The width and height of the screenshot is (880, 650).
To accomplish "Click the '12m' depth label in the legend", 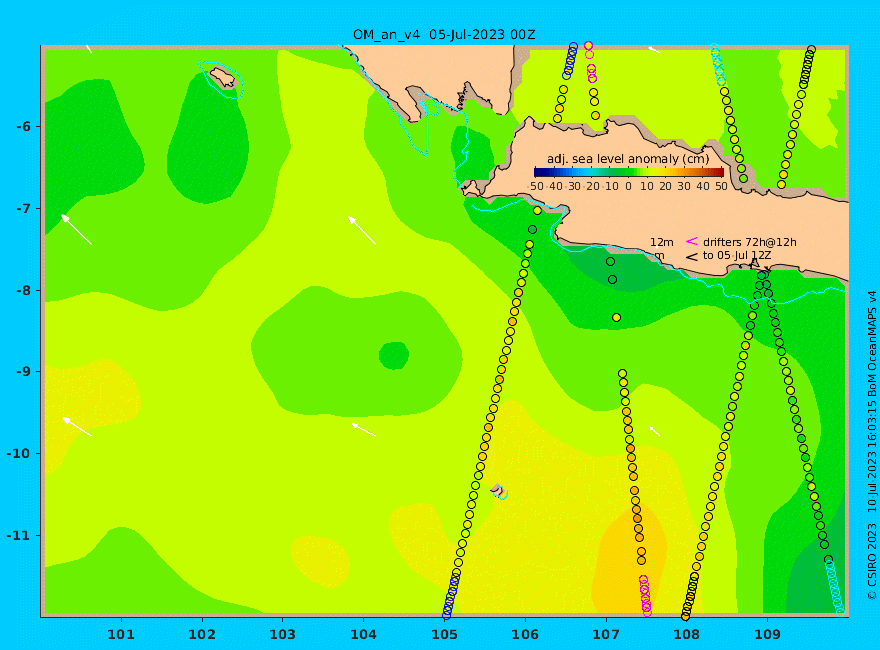I will 662,242.
